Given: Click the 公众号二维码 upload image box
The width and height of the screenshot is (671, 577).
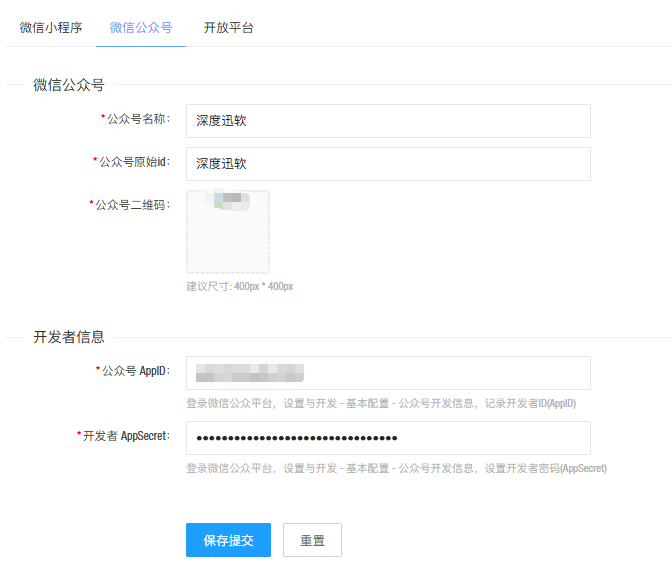Looking at the screenshot, I should pos(228,232).
